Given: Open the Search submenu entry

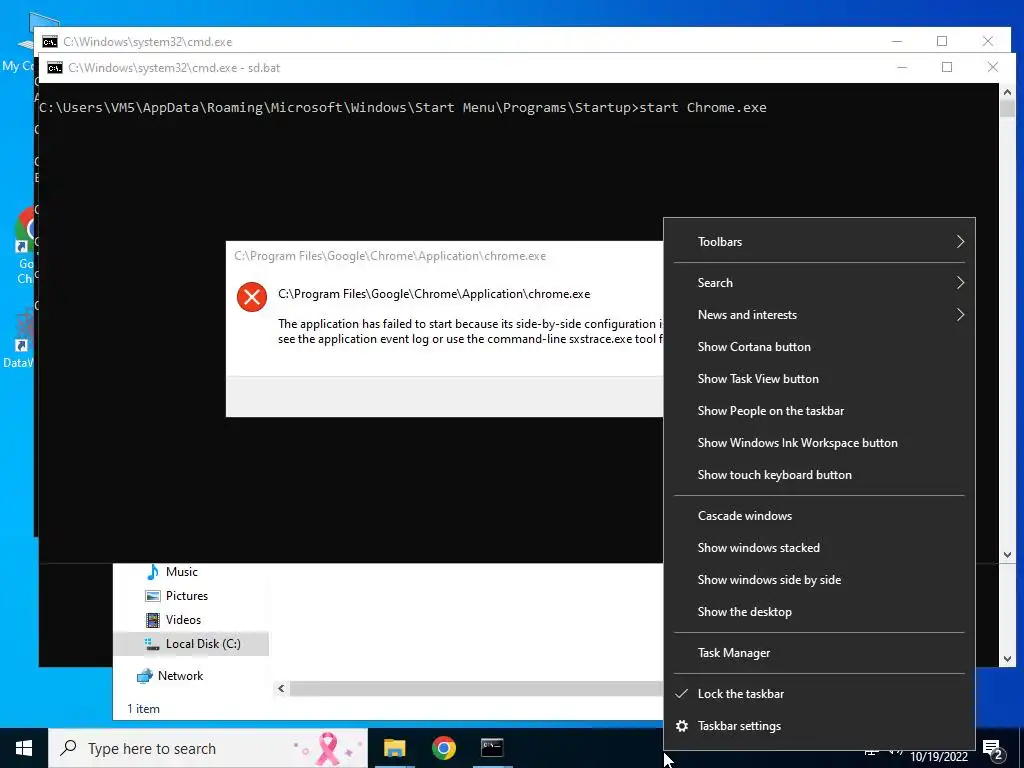Looking at the screenshot, I should coord(819,283).
